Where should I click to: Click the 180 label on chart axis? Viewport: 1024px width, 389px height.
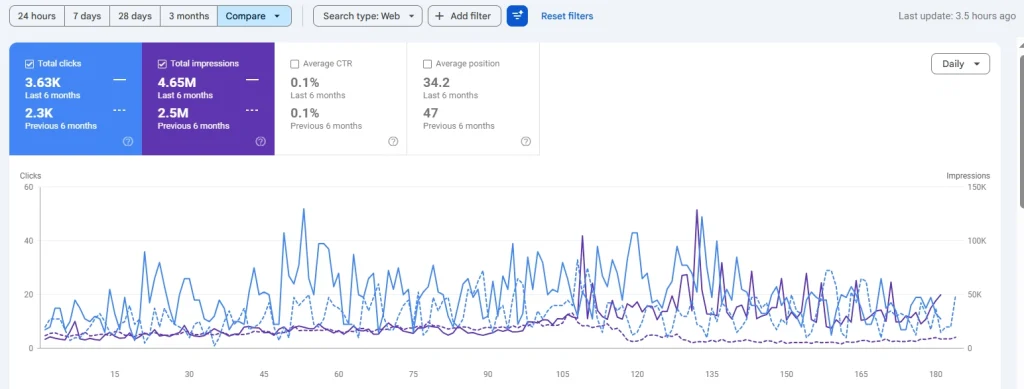tap(936, 374)
